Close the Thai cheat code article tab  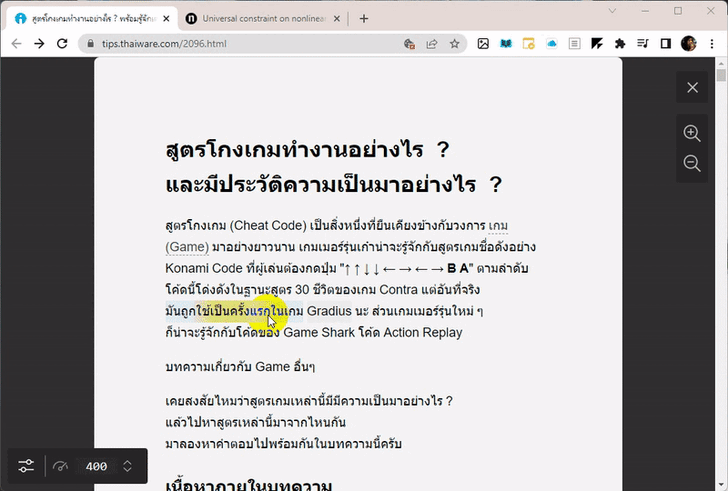coord(166,19)
